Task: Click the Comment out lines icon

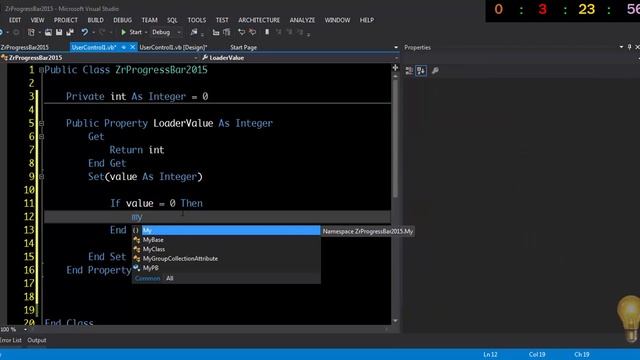Action: pos(216,32)
